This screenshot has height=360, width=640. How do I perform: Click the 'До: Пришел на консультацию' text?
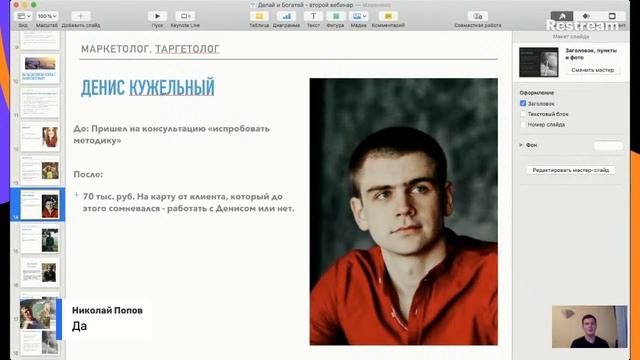pyautogui.click(x=171, y=134)
